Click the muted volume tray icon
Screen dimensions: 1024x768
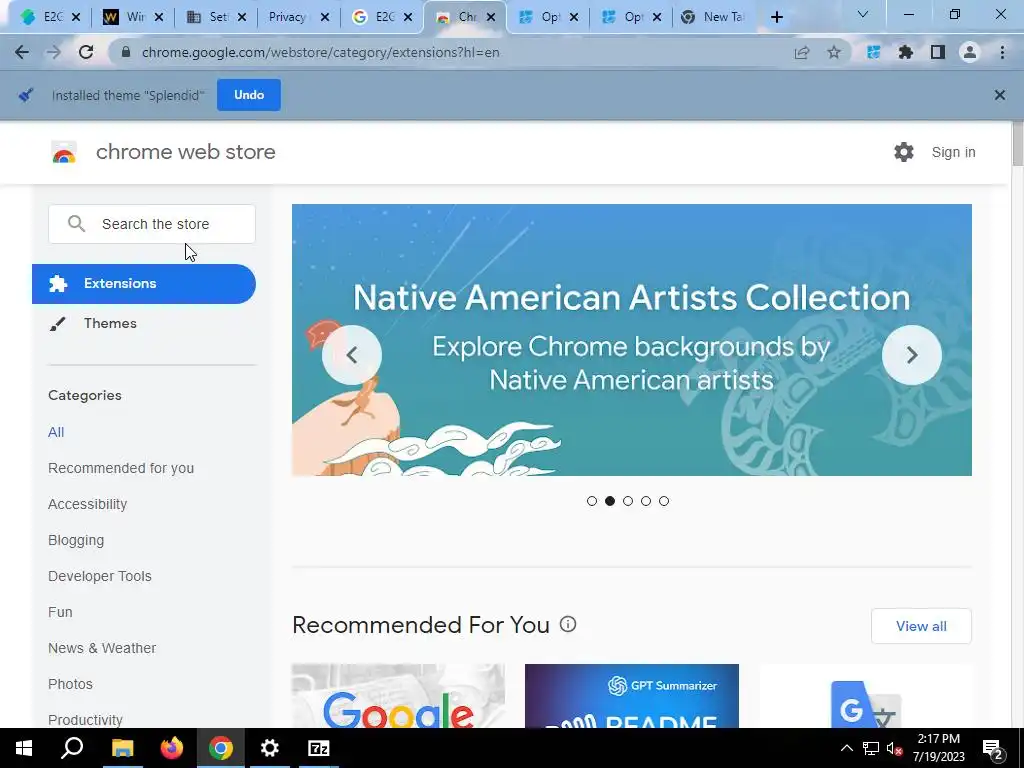894,748
